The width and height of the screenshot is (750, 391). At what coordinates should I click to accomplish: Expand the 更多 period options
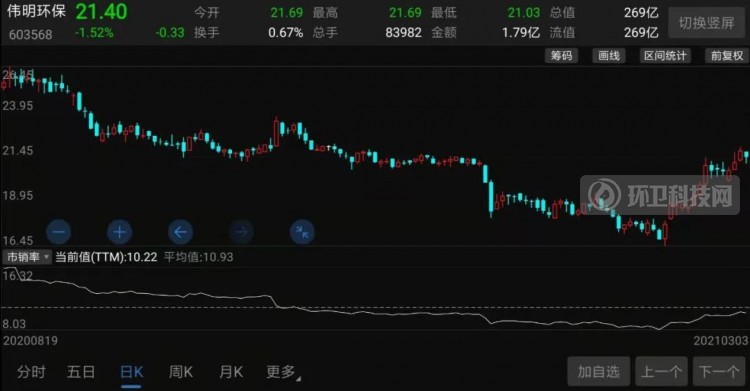coord(283,372)
